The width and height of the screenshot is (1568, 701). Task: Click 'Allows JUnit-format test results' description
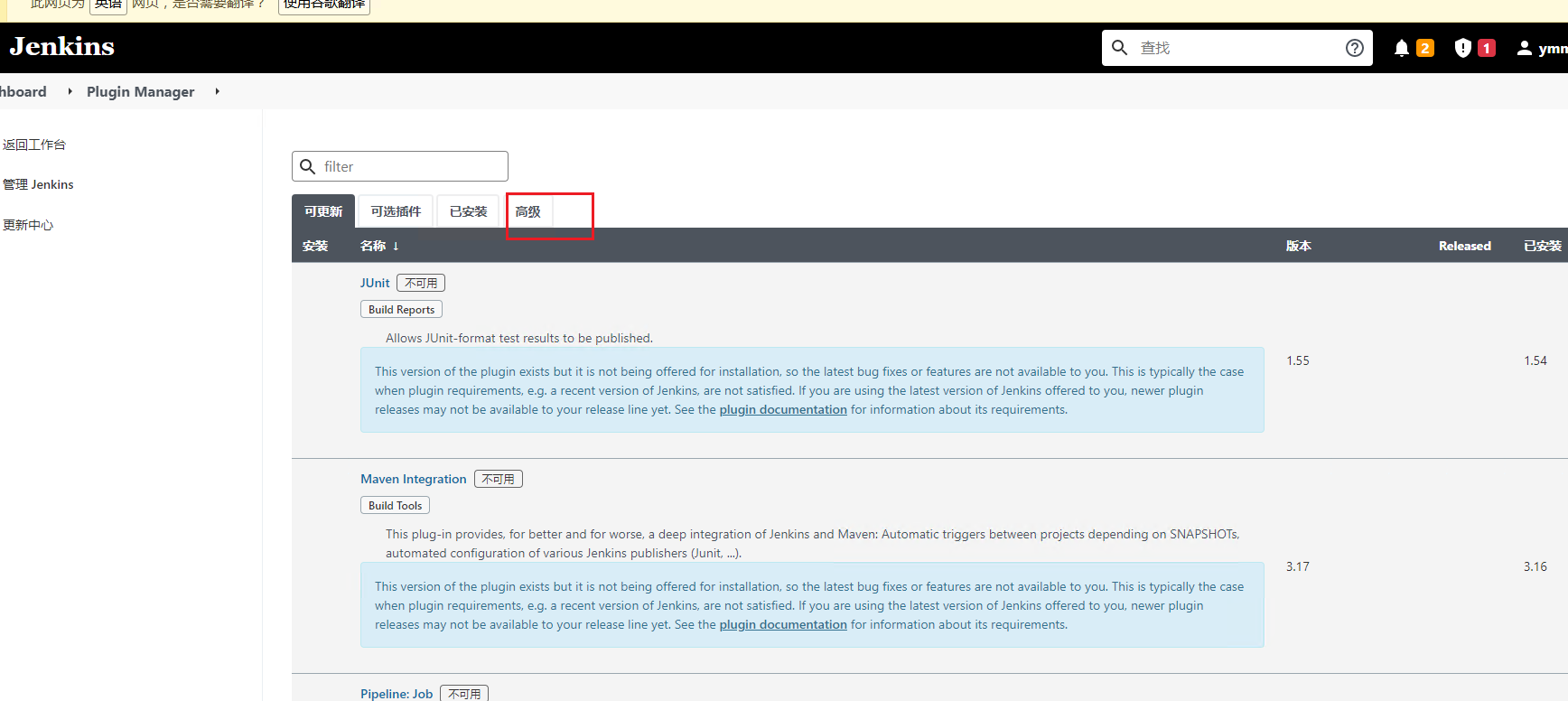coord(519,338)
